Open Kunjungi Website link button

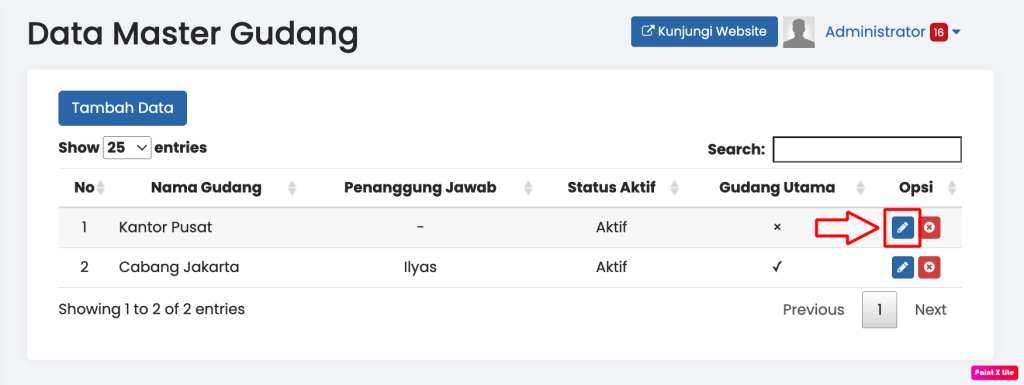coord(704,31)
